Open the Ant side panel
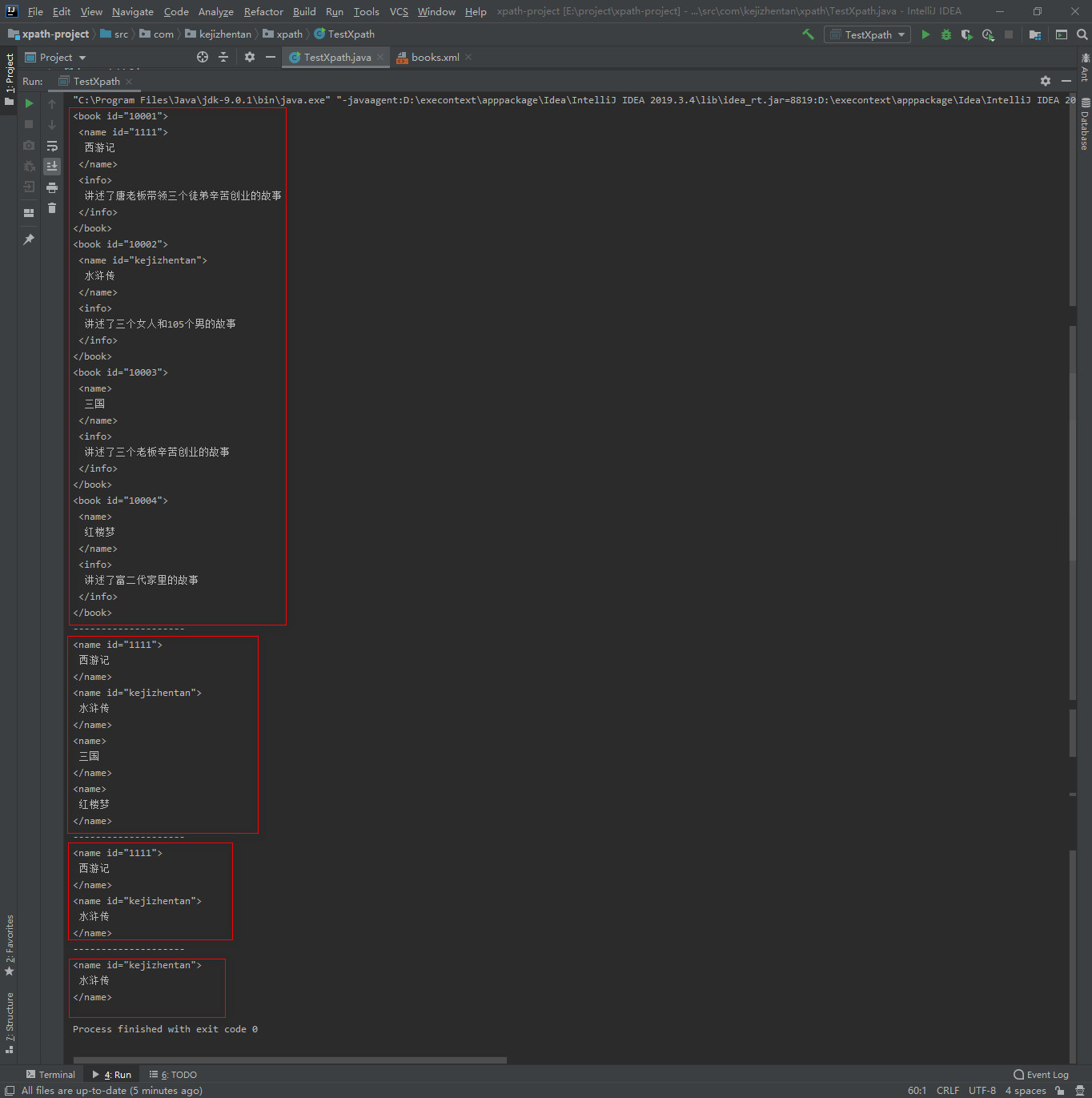Image resolution: width=1092 pixels, height=1098 pixels. click(x=1085, y=67)
